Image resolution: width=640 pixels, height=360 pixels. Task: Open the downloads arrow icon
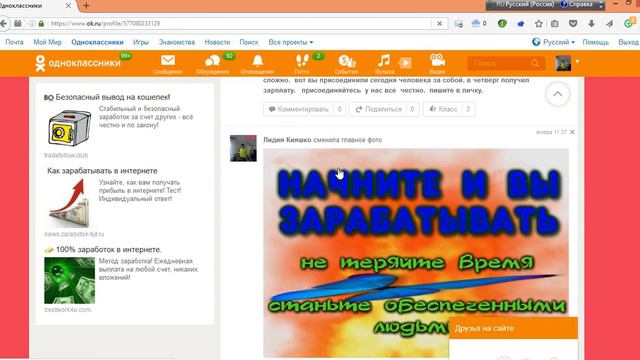(x=591, y=24)
